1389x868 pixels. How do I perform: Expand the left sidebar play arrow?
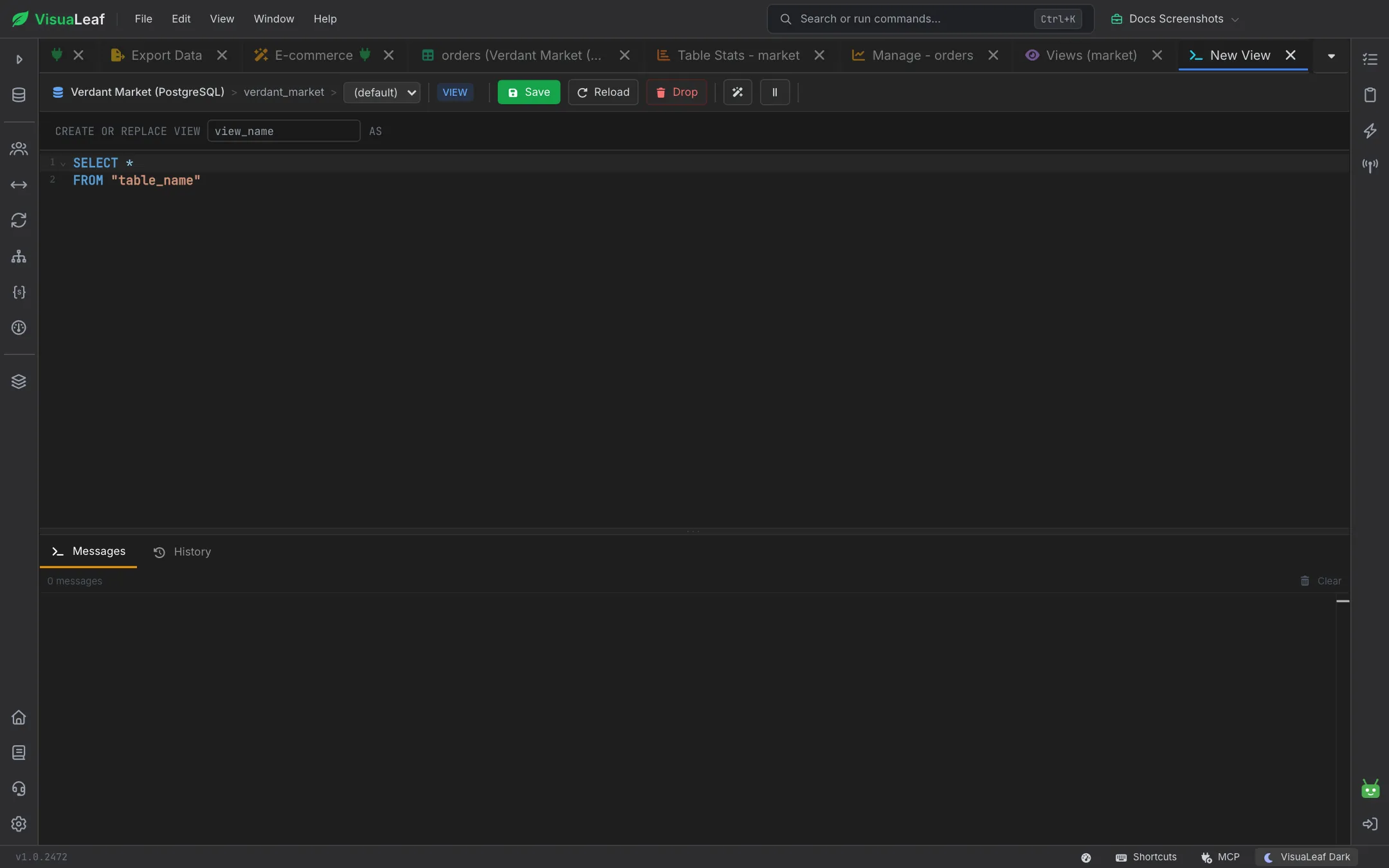point(19,59)
